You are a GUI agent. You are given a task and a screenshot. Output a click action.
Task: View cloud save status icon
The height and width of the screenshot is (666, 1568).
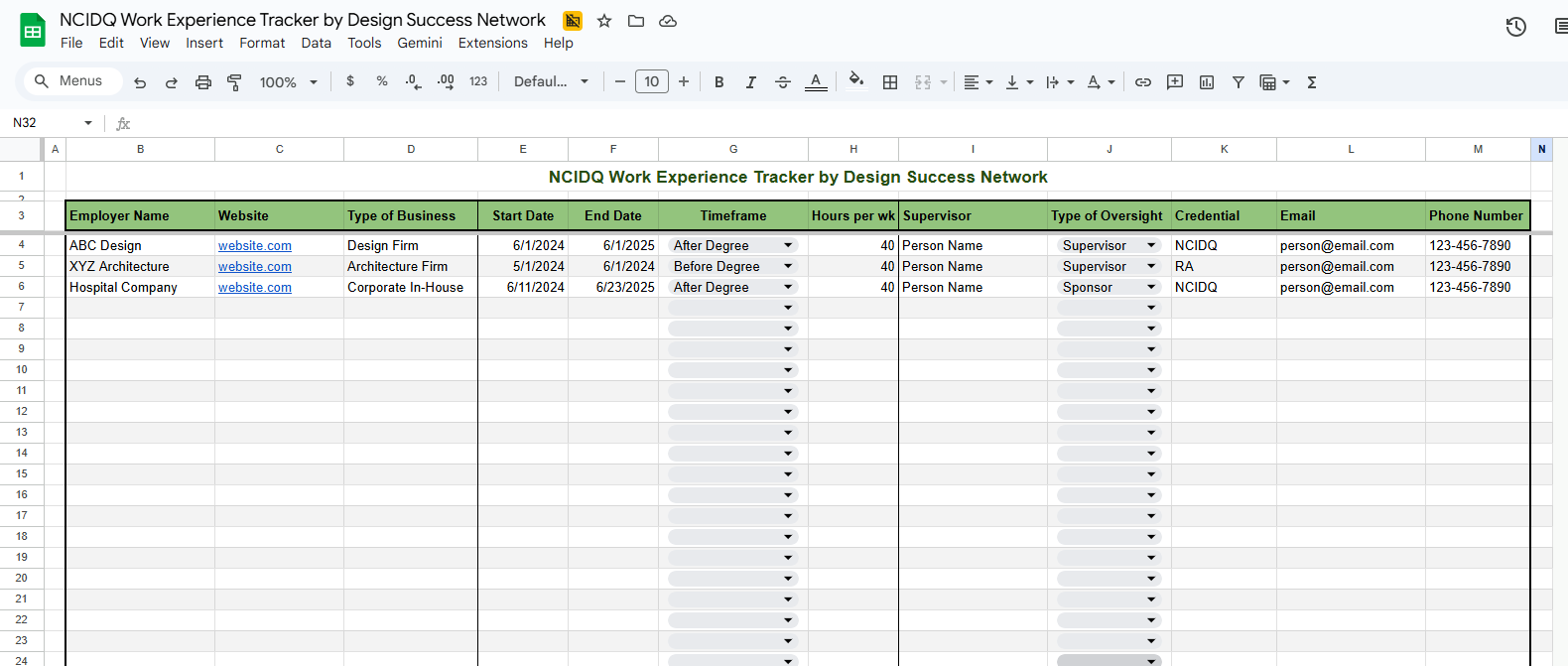pyautogui.click(x=668, y=21)
